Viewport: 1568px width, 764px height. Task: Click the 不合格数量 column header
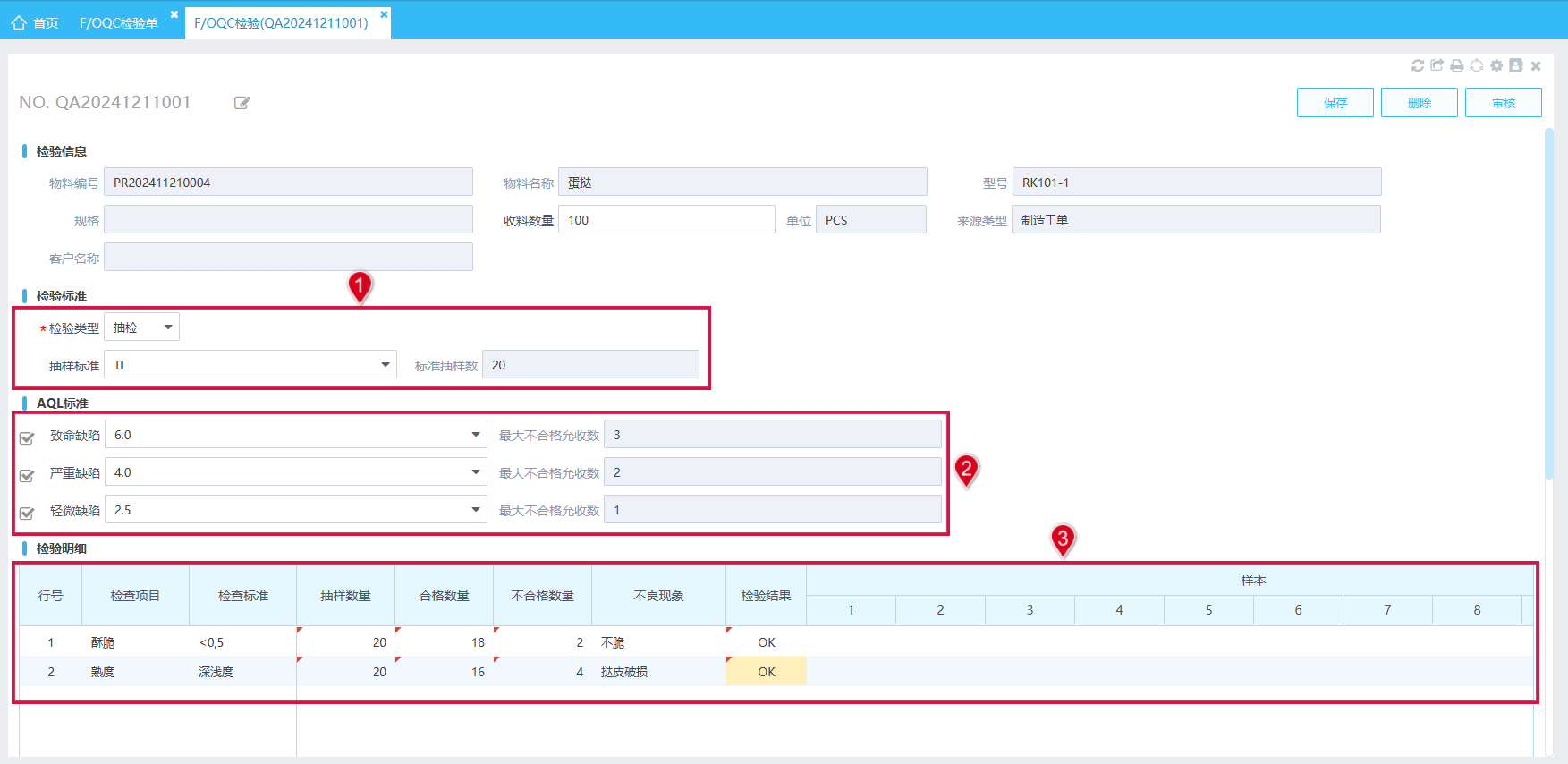click(543, 596)
